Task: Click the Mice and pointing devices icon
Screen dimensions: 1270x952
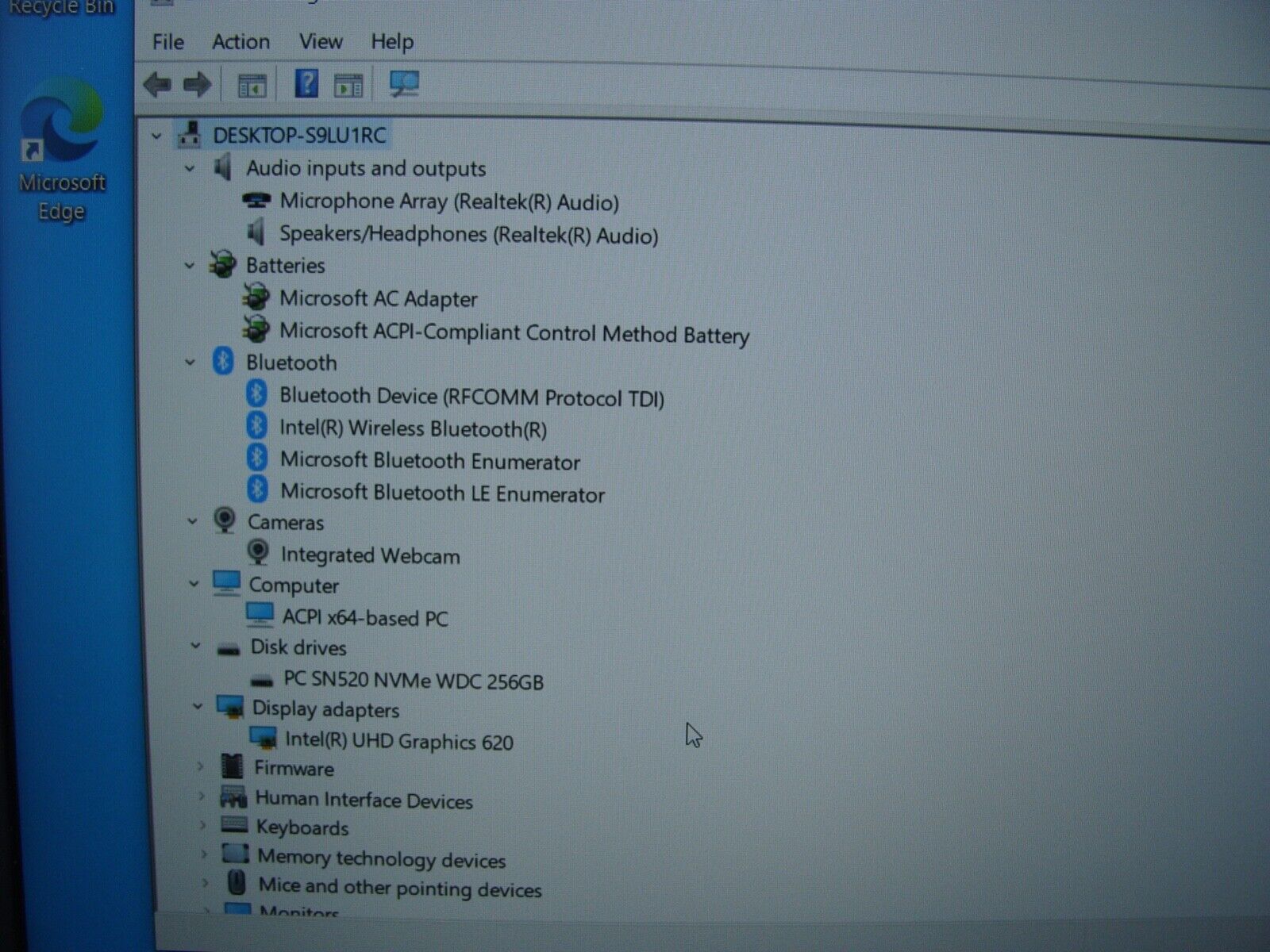Action: [x=237, y=882]
